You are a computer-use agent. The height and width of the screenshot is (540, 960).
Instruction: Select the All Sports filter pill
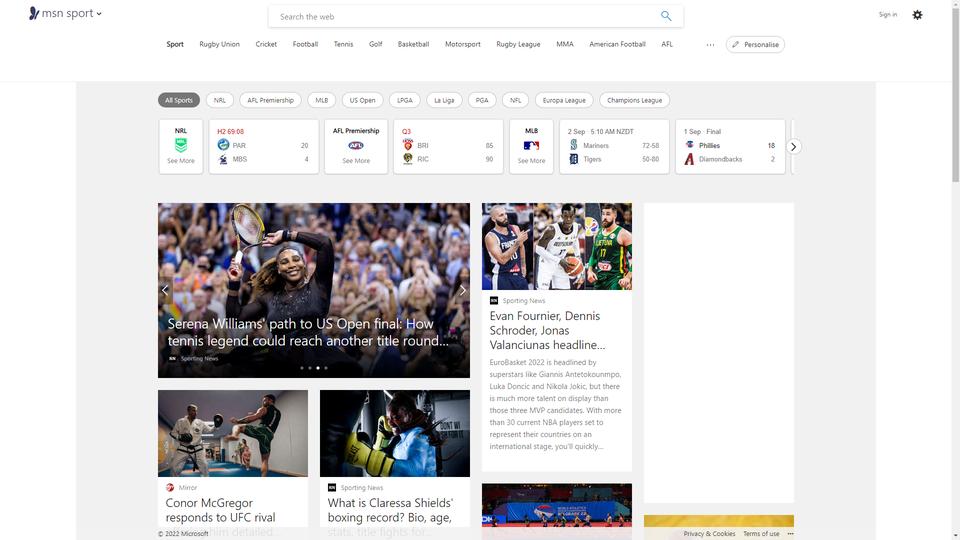[x=179, y=100]
